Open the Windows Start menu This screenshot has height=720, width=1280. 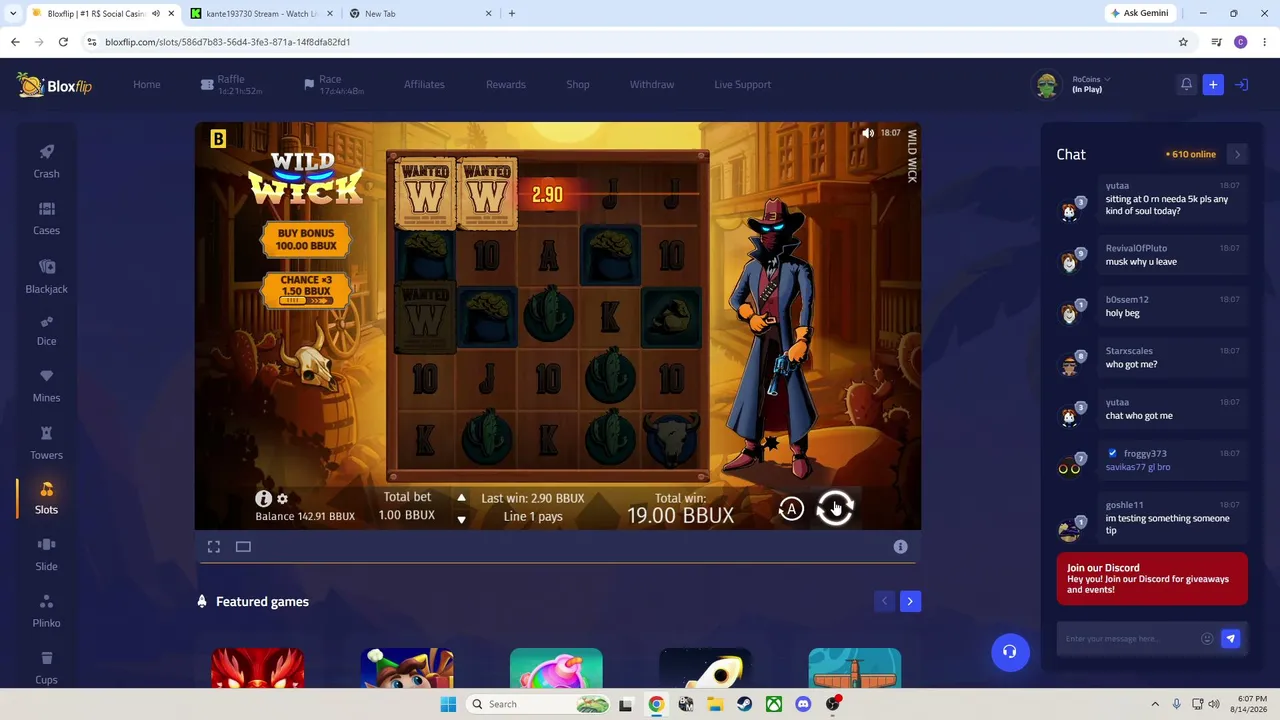pyautogui.click(x=448, y=704)
